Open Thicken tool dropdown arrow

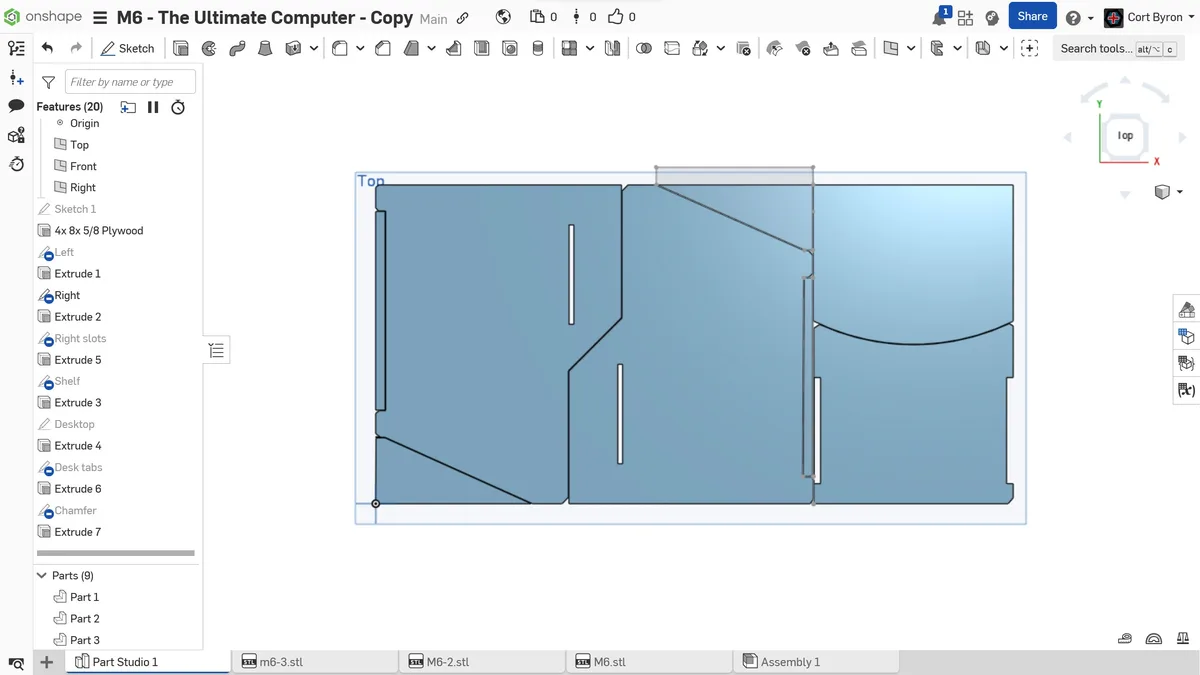[x=314, y=48]
